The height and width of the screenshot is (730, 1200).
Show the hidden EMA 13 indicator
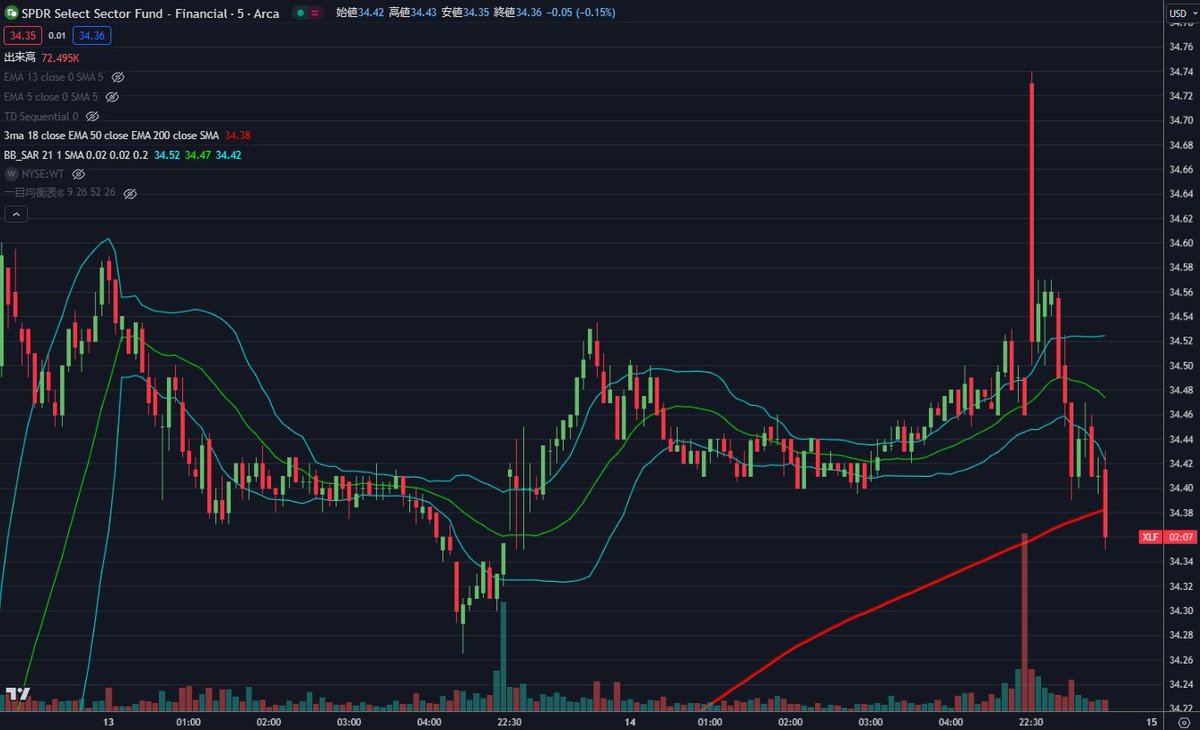[118, 77]
